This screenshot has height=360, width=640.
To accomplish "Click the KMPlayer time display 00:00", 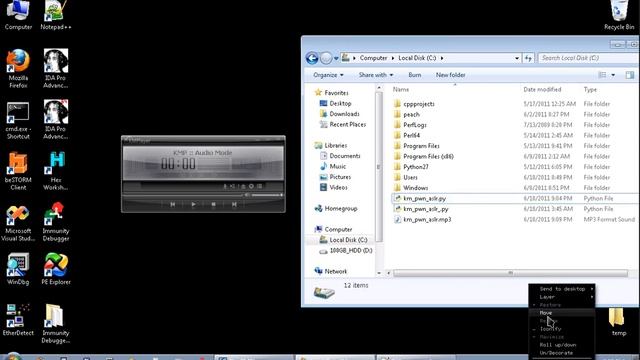I will point(178,164).
